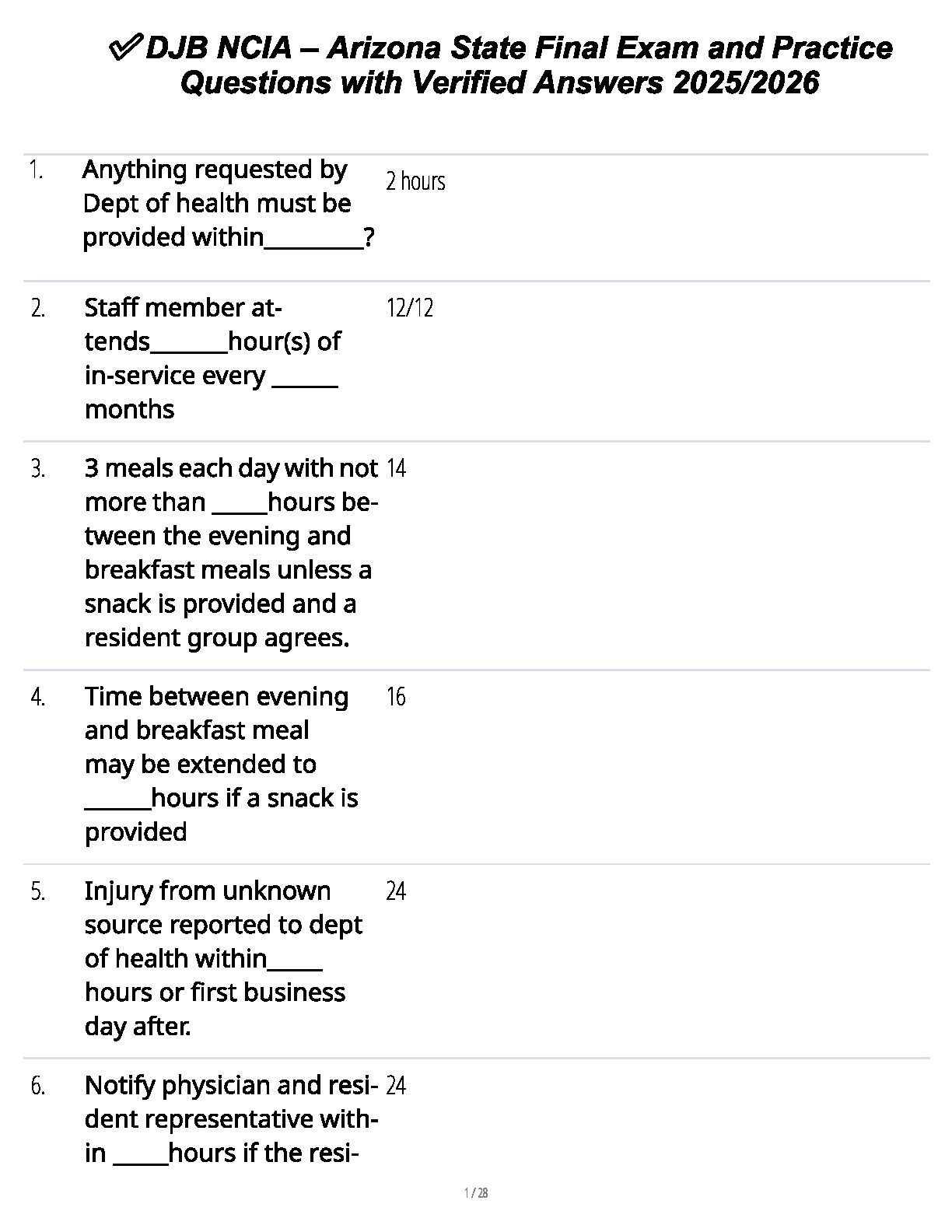Click the "24" answer for question 6
The width and height of the screenshot is (952, 1232).
396,1086
